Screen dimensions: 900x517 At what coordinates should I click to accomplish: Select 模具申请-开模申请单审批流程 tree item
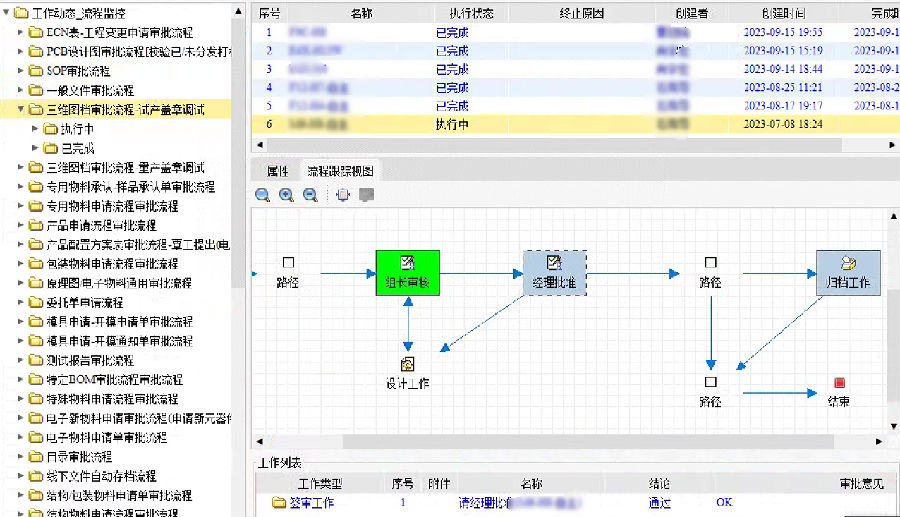coord(119,321)
